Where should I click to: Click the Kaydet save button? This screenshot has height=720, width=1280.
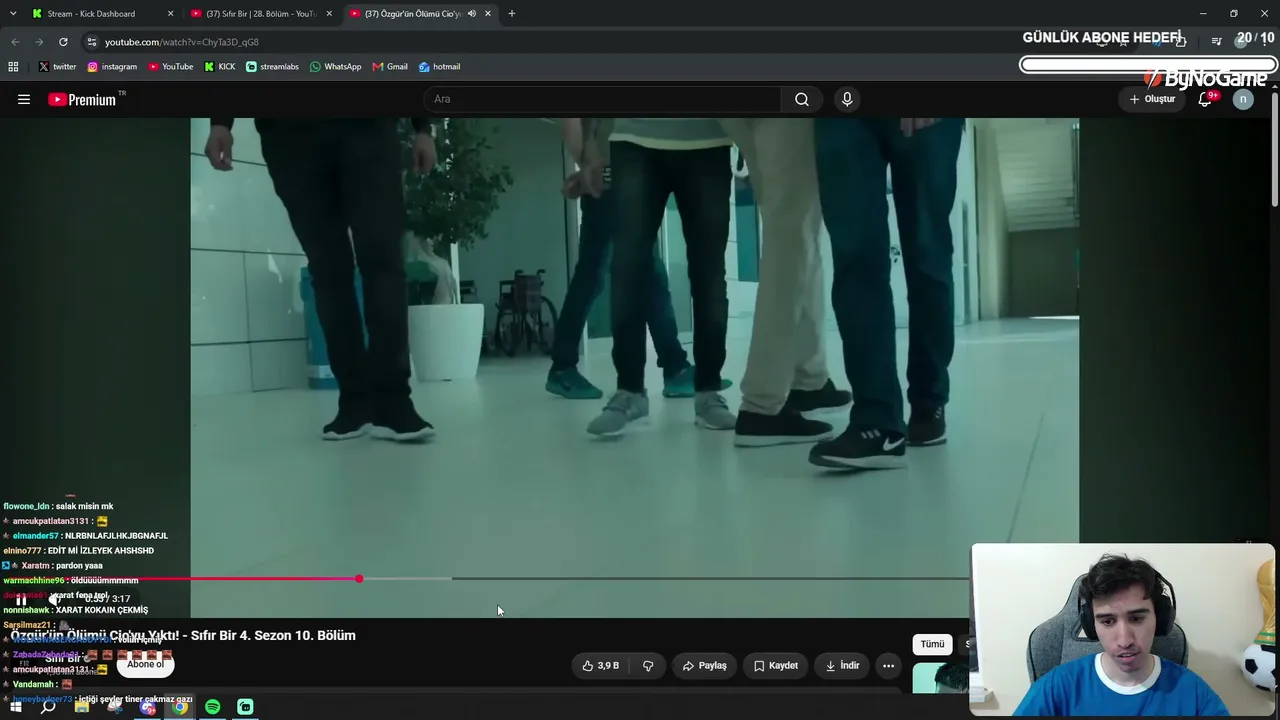(x=776, y=665)
